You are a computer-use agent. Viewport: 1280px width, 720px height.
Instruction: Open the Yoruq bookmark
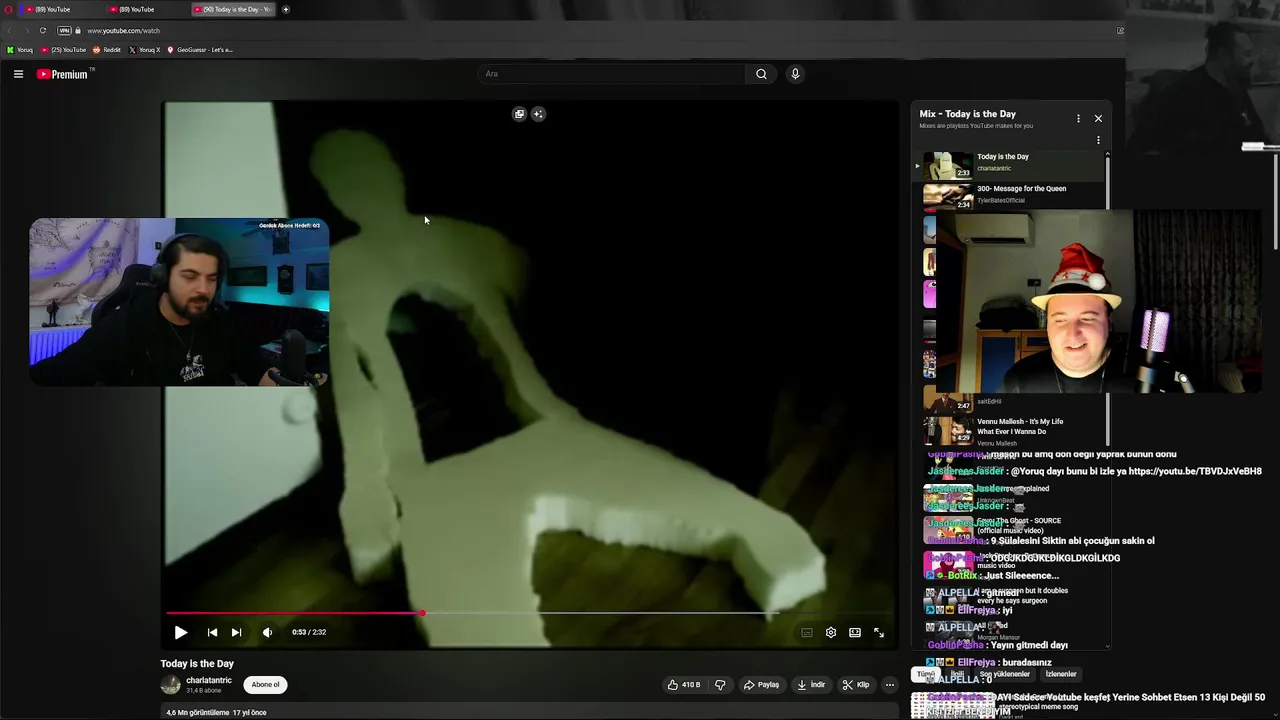coord(20,50)
